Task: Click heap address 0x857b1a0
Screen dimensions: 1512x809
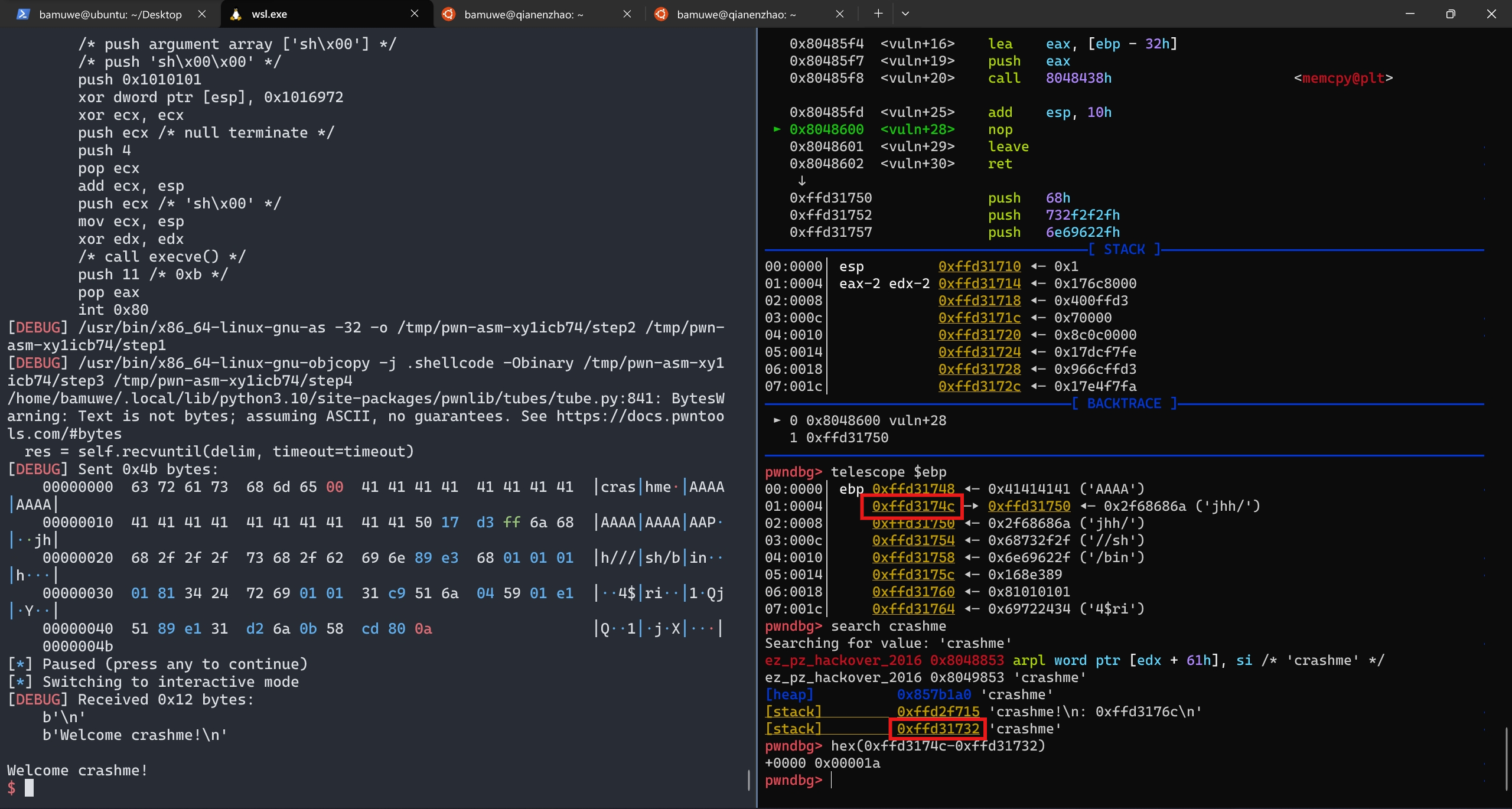Action: (934, 695)
